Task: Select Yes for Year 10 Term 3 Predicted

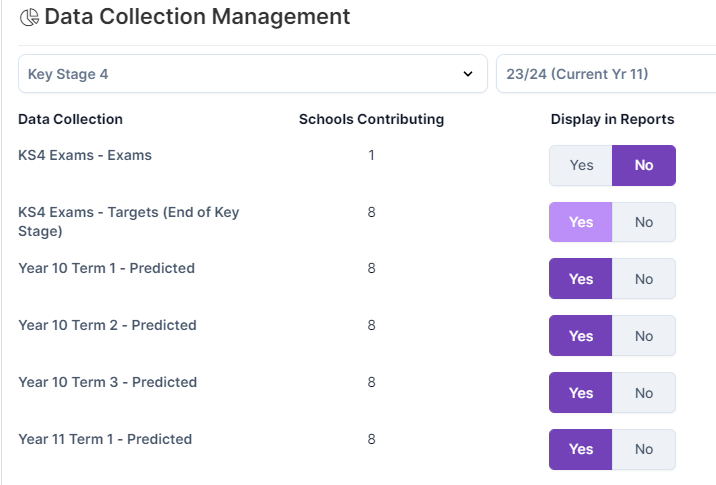Action: tap(581, 393)
